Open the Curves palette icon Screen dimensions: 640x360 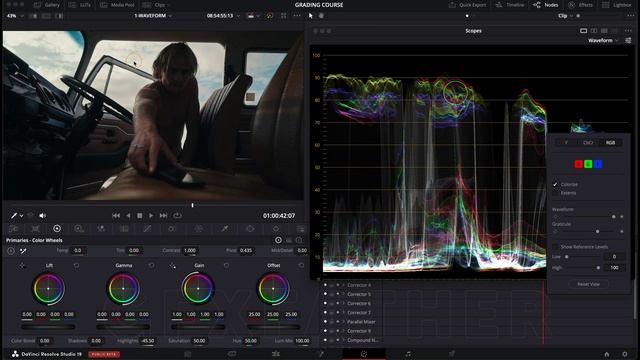click(147, 229)
